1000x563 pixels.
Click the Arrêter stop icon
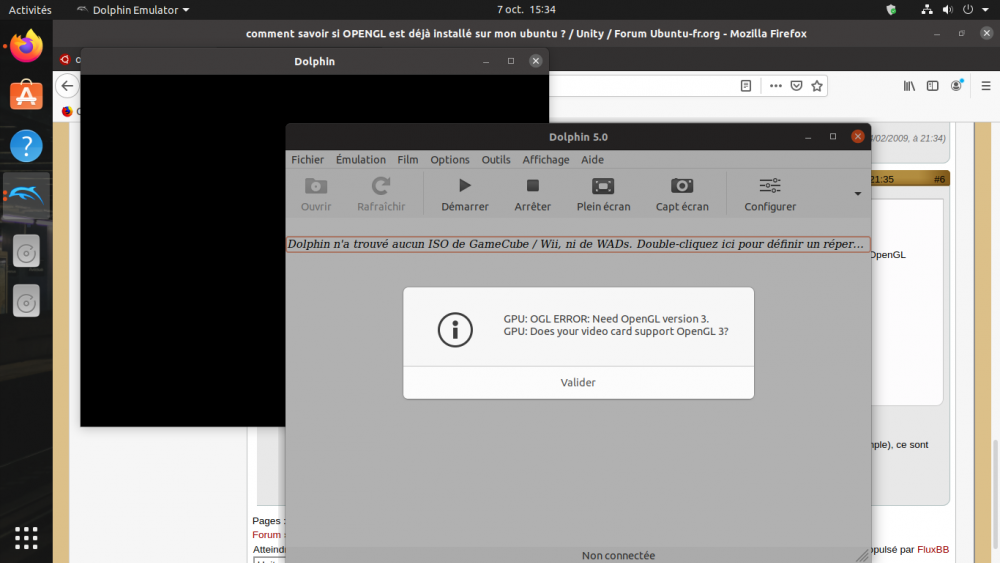tap(533, 194)
